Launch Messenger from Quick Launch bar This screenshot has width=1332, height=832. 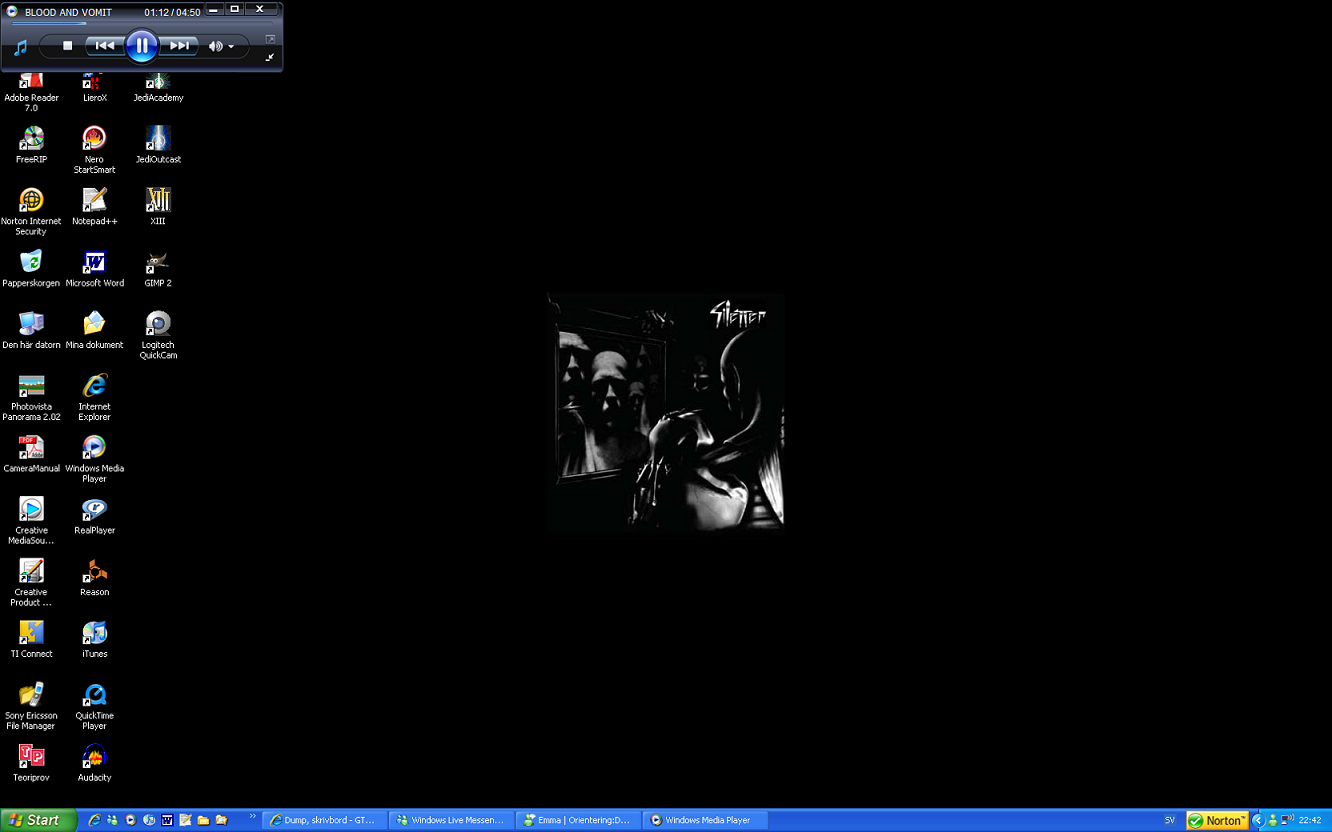pos(112,820)
